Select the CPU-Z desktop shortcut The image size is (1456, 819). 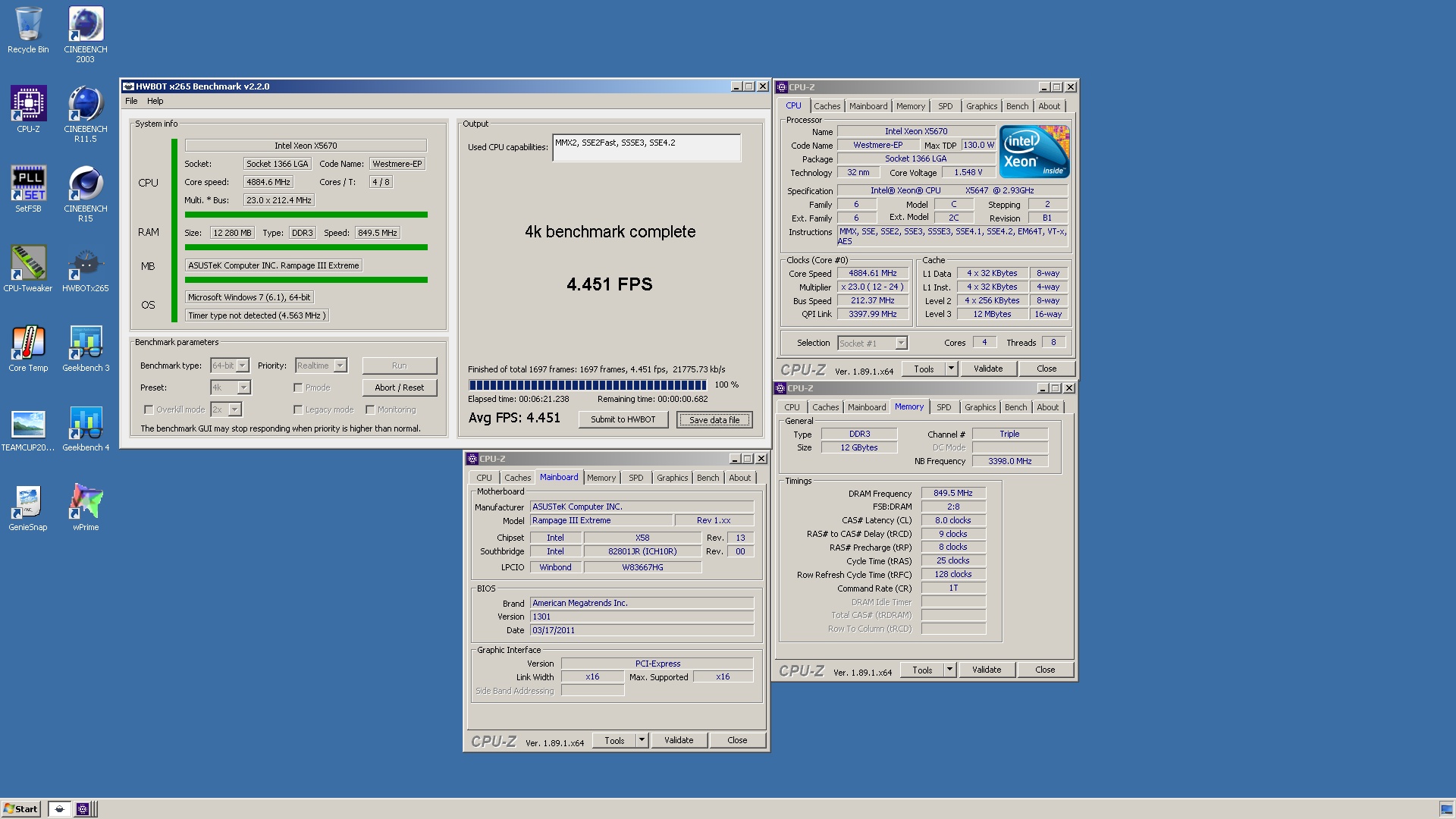[28, 110]
